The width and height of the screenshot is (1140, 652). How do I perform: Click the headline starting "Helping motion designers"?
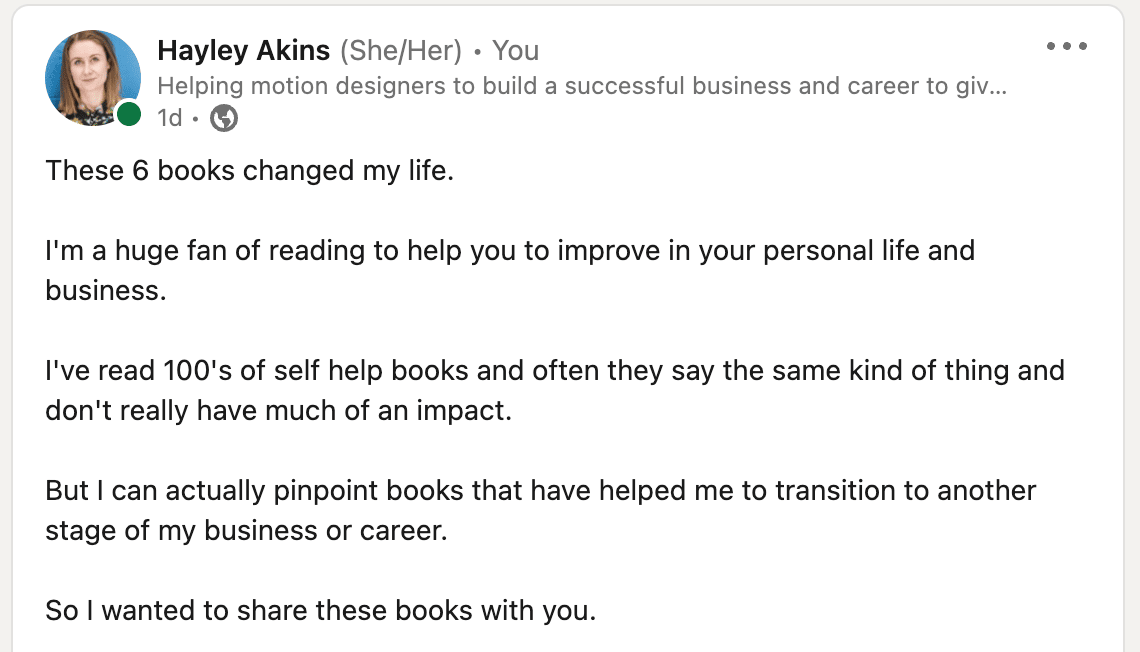coord(582,86)
